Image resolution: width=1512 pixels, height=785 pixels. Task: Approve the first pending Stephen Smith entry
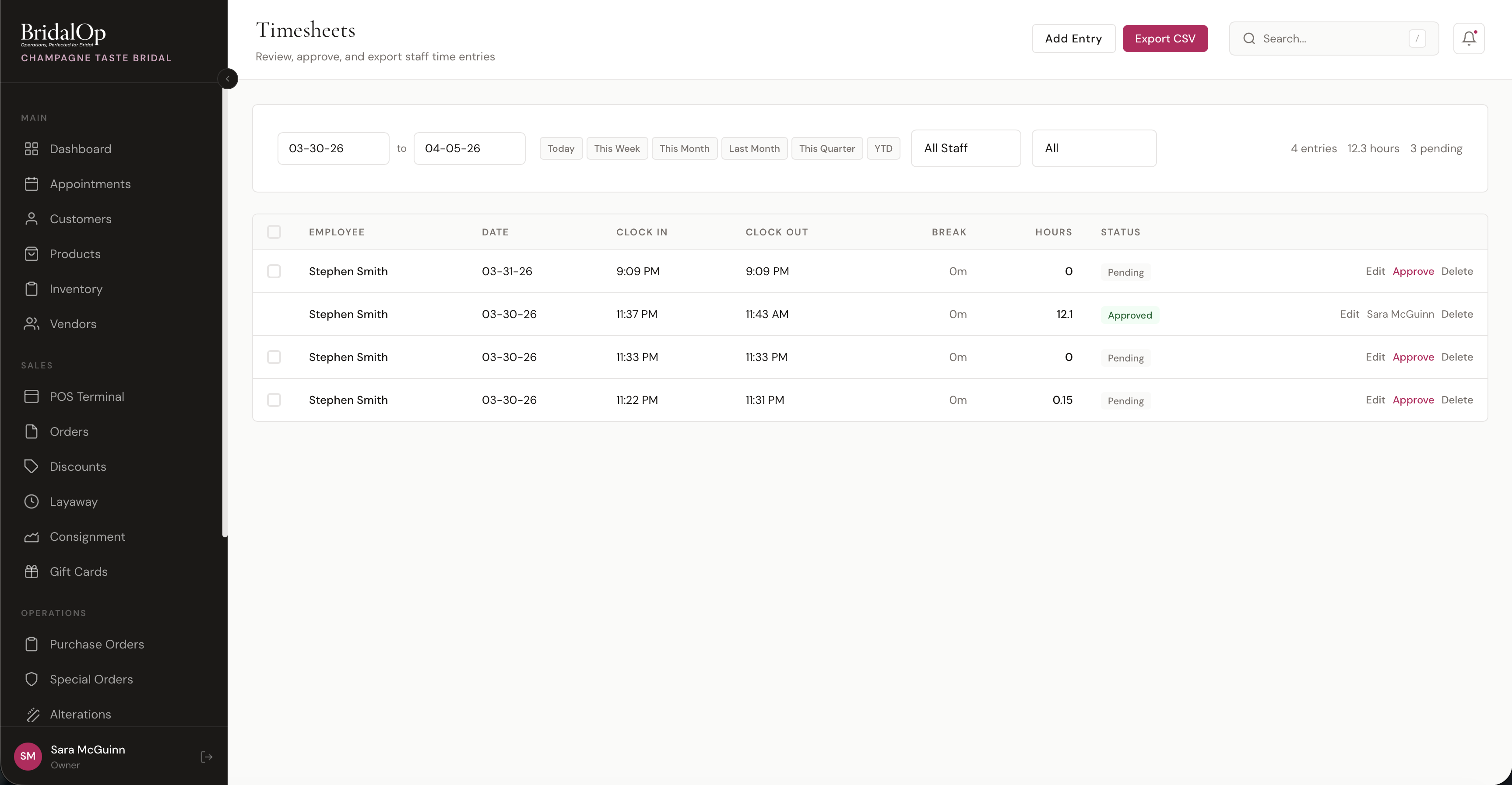pos(1414,271)
